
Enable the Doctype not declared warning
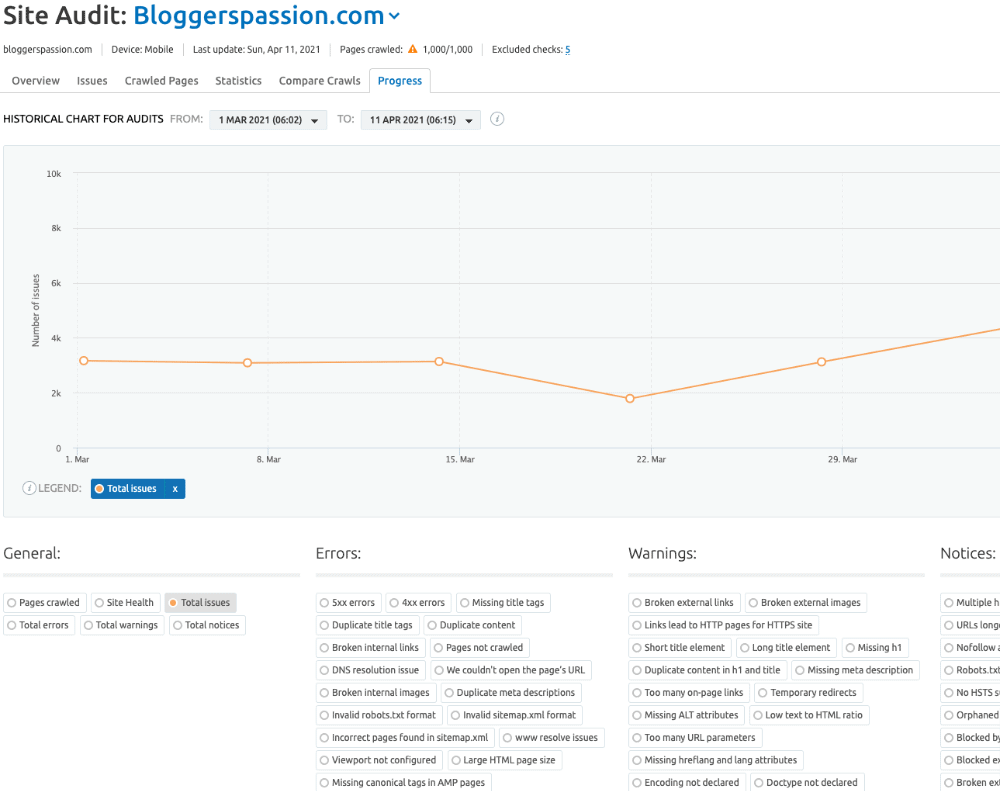point(807,783)
